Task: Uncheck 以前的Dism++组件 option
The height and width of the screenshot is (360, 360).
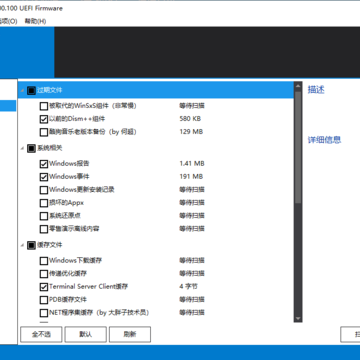Action: pyautogui.click(x=44, y=119)
